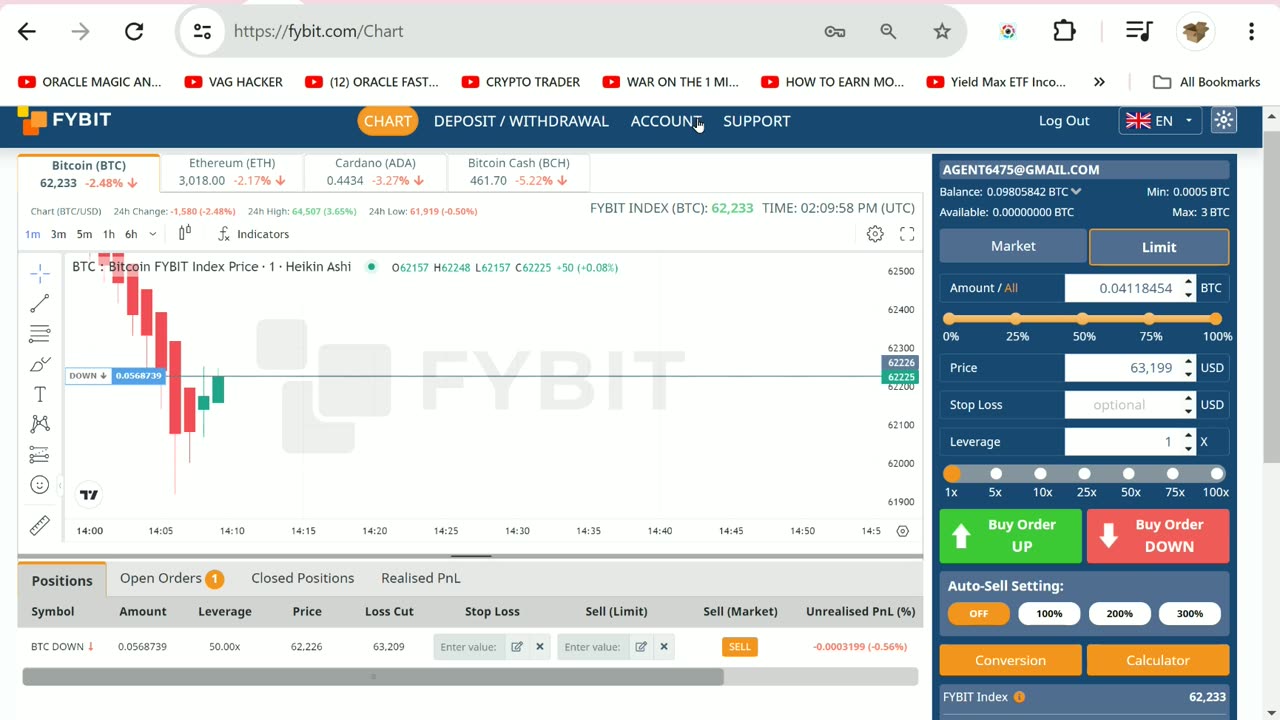Image resolution: width=1280 pixels, height=720 pixels.
Task: Clear the Stop Loss value for BTC DOWN
Action: 540,647
